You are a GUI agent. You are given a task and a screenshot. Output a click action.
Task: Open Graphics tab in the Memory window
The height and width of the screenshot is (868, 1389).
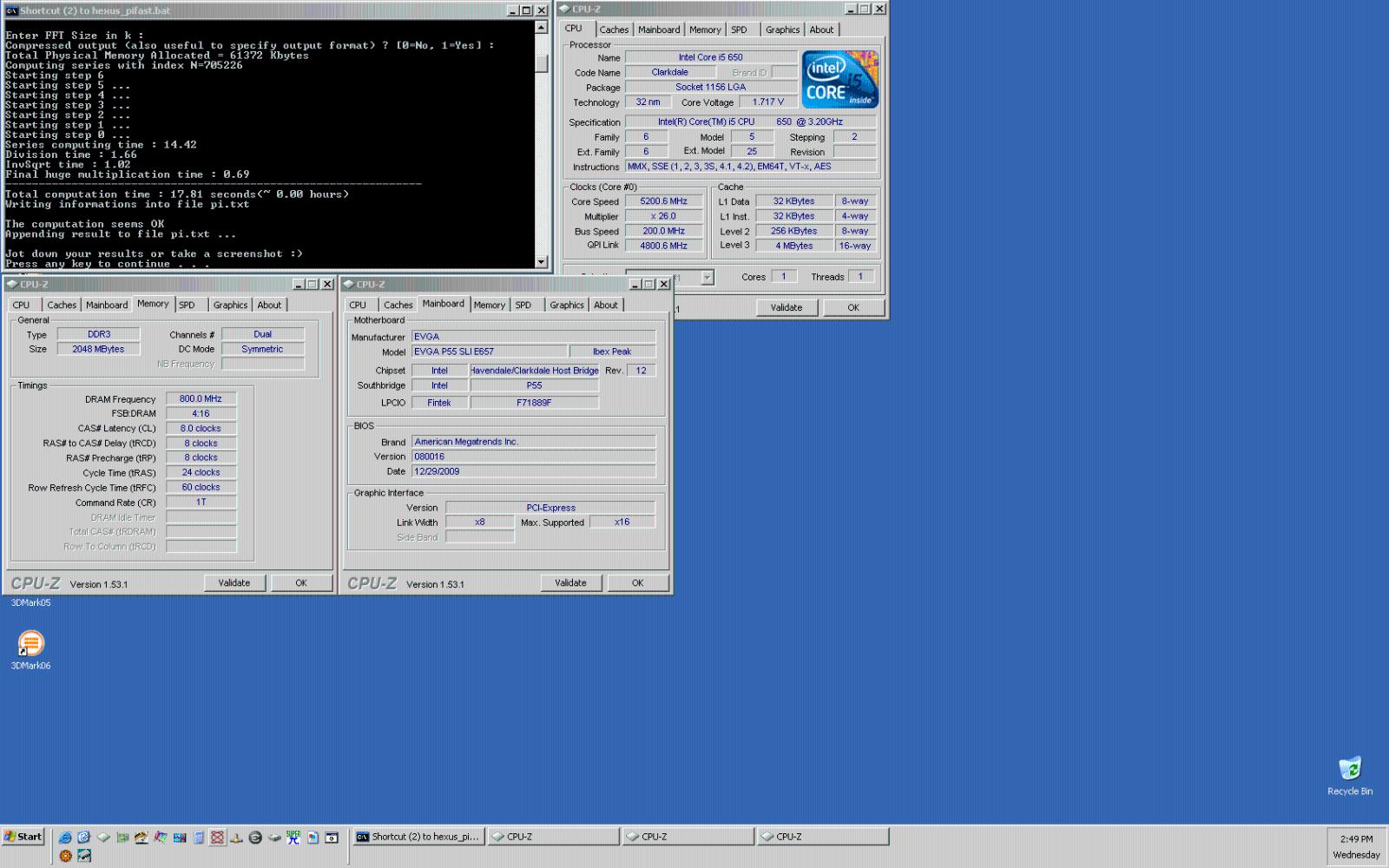click(230, 305)
